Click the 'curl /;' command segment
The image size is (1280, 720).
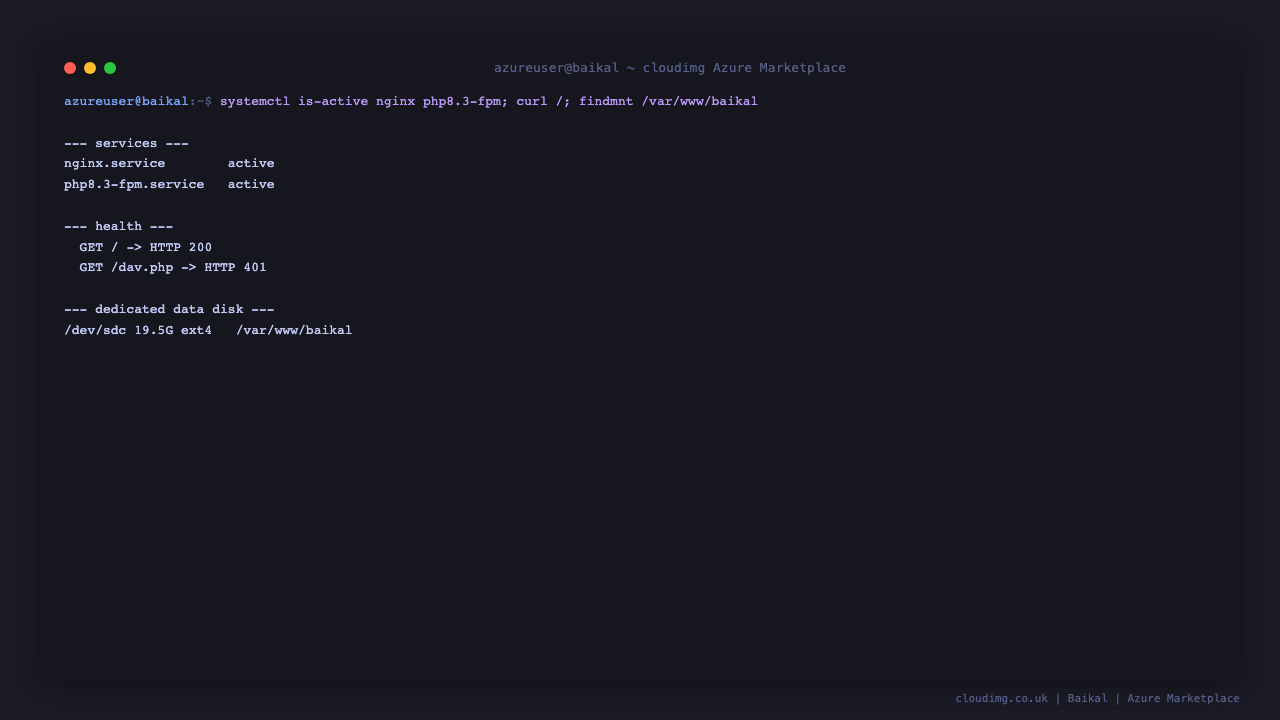pos(544,101)
